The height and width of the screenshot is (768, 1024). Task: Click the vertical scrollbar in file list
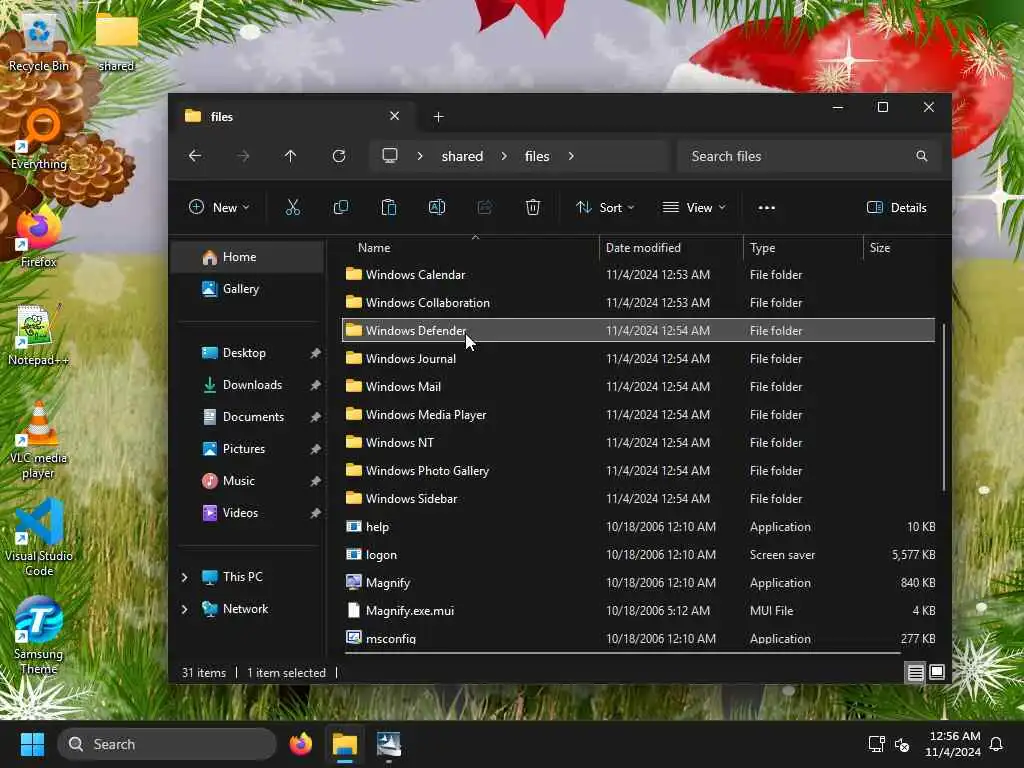(x=944, y=406)
